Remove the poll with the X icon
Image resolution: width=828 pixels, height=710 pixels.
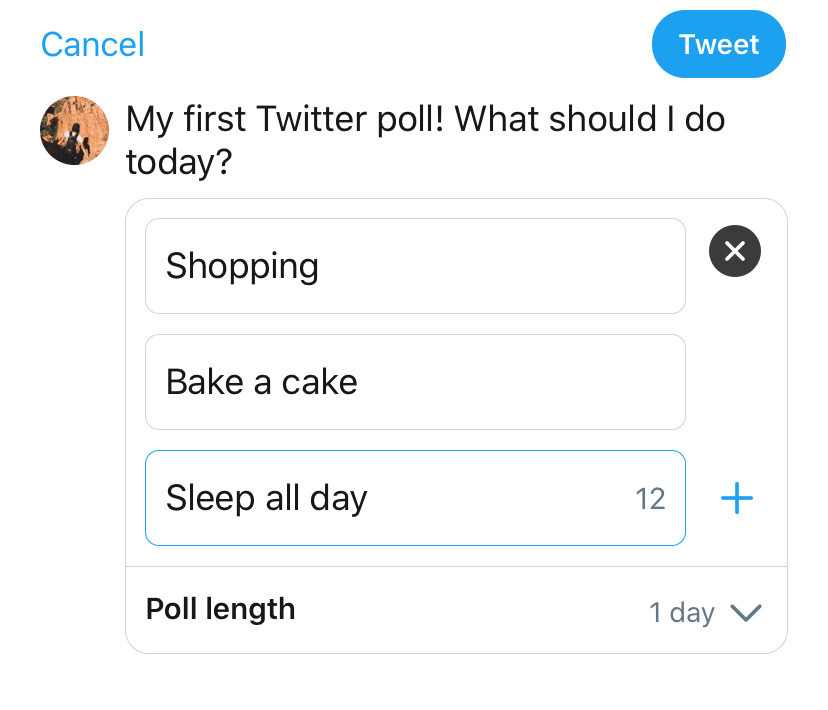click(735, 251)
